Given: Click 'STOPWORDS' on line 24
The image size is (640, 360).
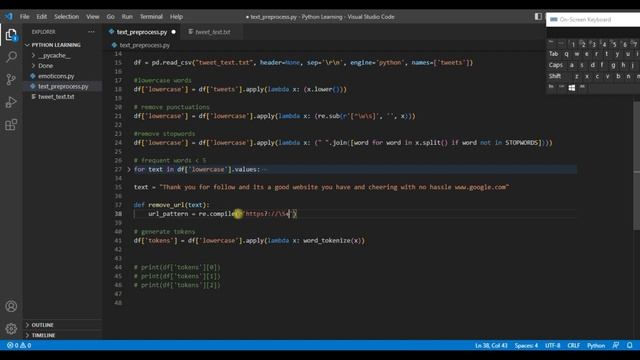Looking at the screenshot, I should tap(523, 142).
